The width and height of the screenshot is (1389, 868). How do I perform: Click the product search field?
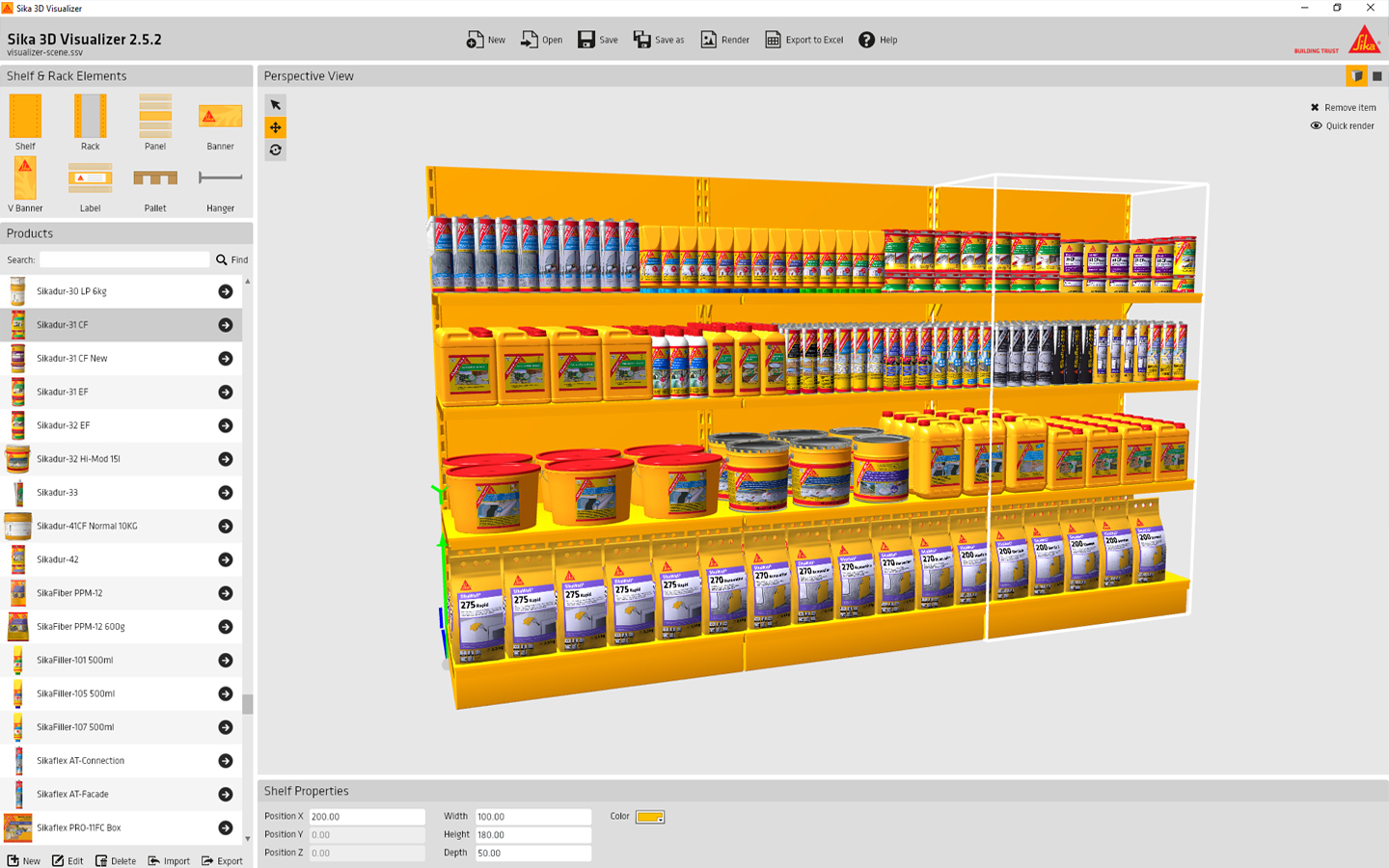(124, 259)
